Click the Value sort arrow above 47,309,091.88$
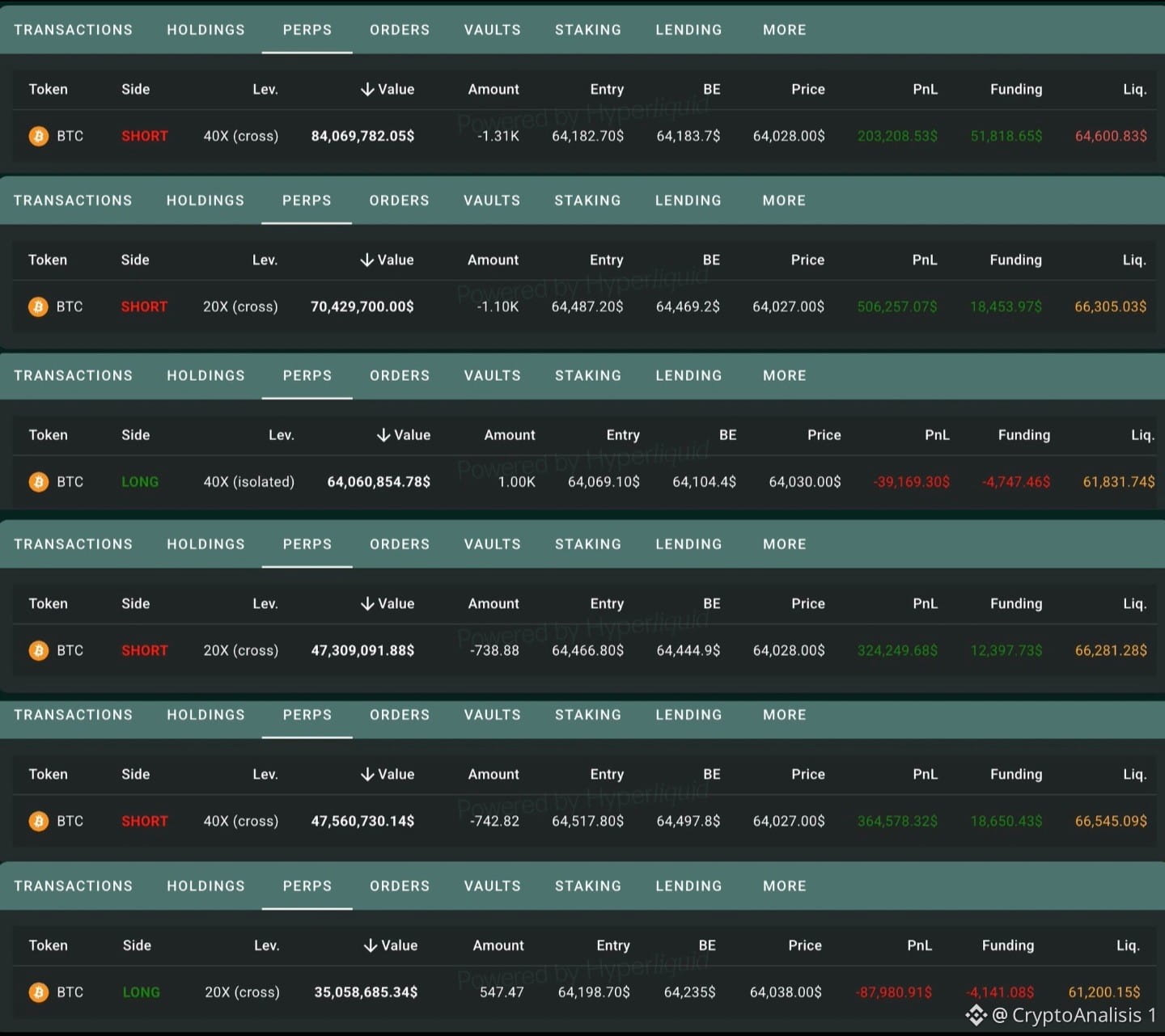This screenshot has height=1036, width=1165. coord(366,603)
